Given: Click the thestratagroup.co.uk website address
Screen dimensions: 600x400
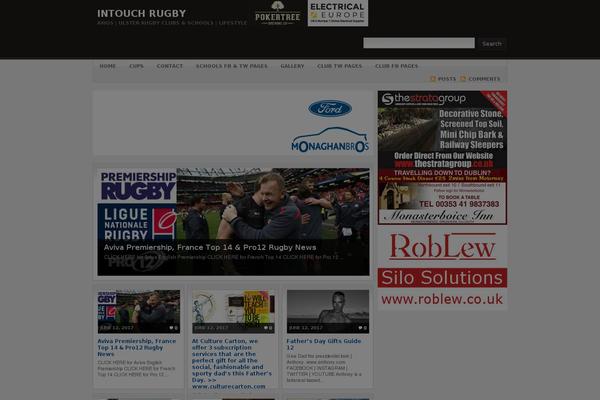Looking at the screenshot, I should coord(444,164).
